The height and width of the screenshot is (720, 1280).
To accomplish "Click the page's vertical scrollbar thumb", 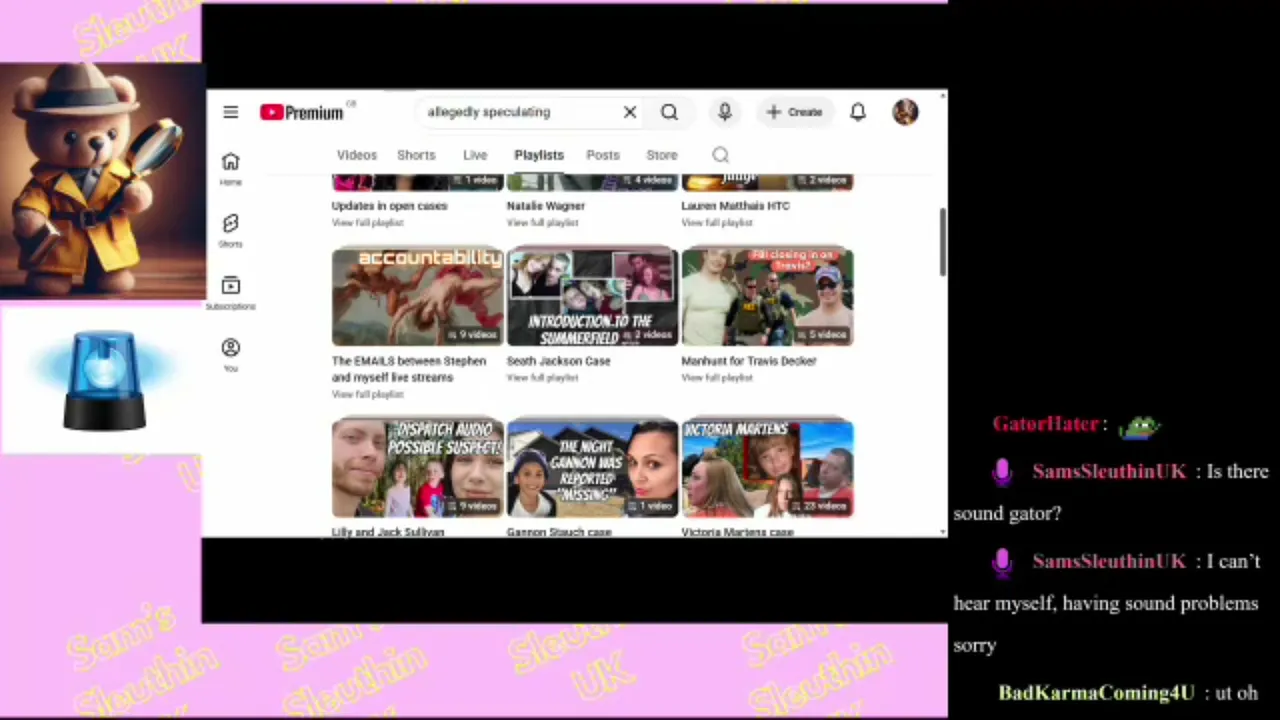I will (x=941, y=241).
